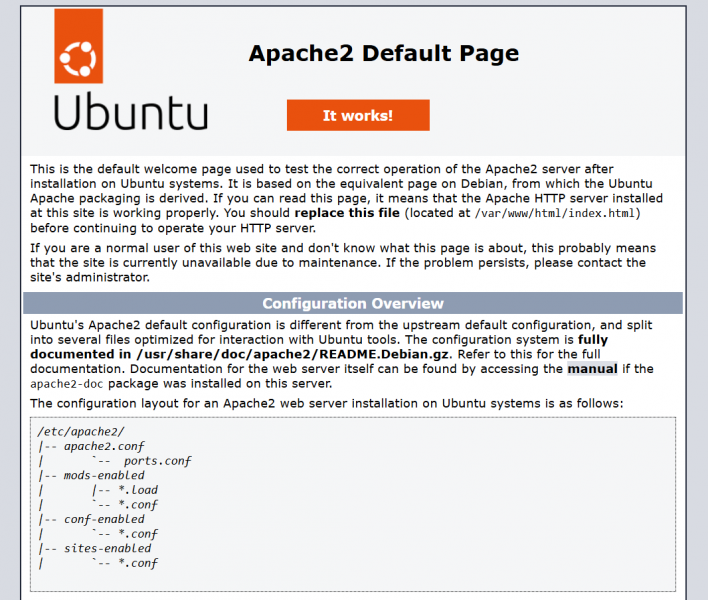708x600 pixels.
Task: Click the paragraph starting 'If you are a normal user'
Action: click(x=343, y=263)
